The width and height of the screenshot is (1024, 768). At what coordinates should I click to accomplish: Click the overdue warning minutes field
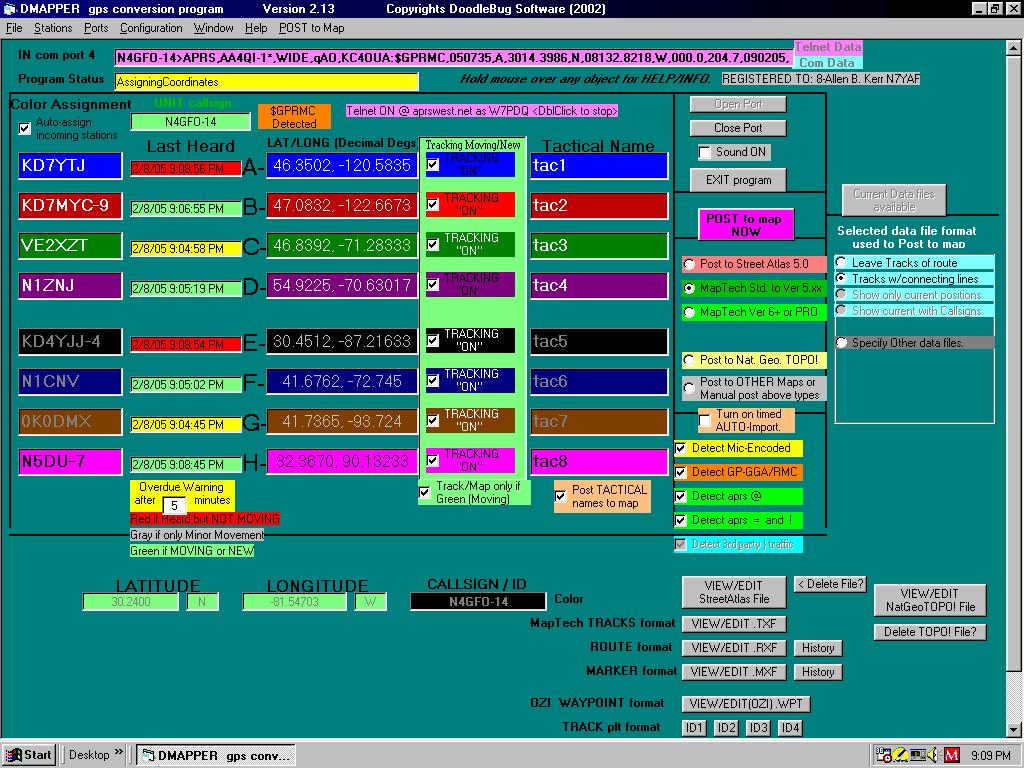pos(175,506)
